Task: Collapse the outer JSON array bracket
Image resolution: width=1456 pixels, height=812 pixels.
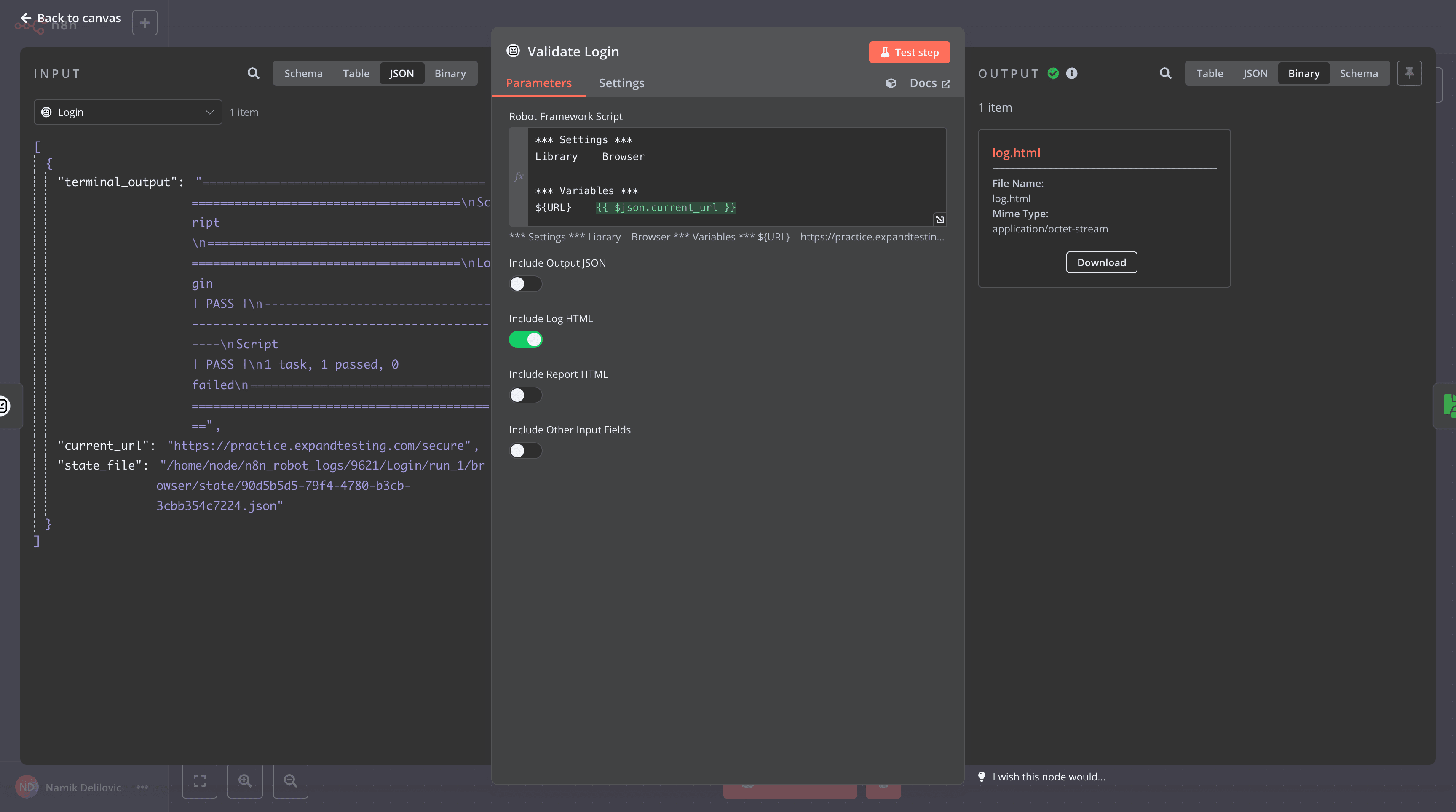Action: tap(37, 147)
